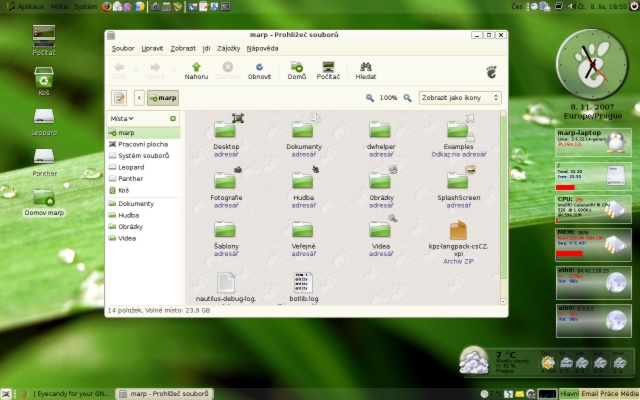640x400 pixels.
Task: Open the Místa panel menu
Action: [59, 7]
